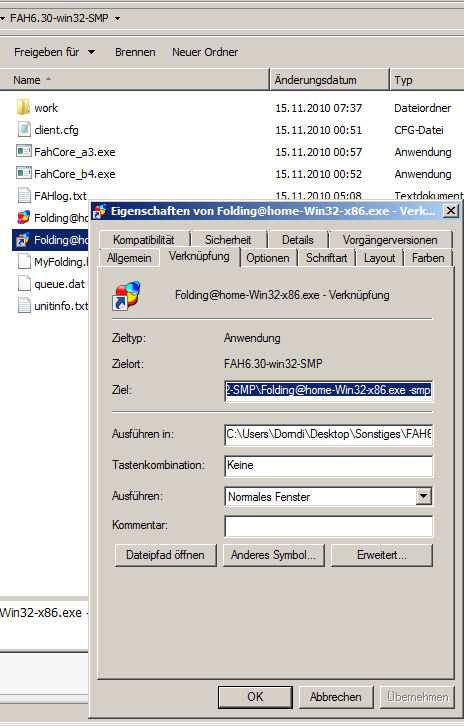Click the Dateipfad öffnen button
This screenshot has height=726, width=464.
165,555
